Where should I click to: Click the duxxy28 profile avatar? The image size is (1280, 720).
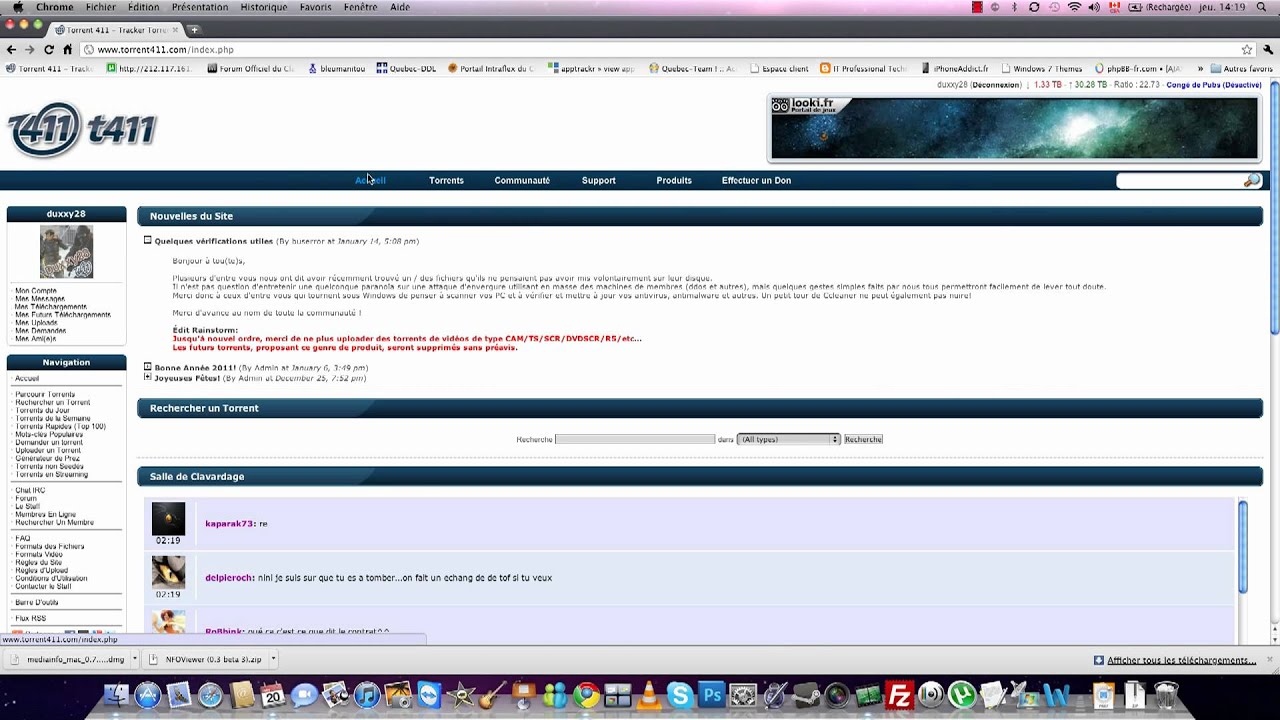point(66,251)
